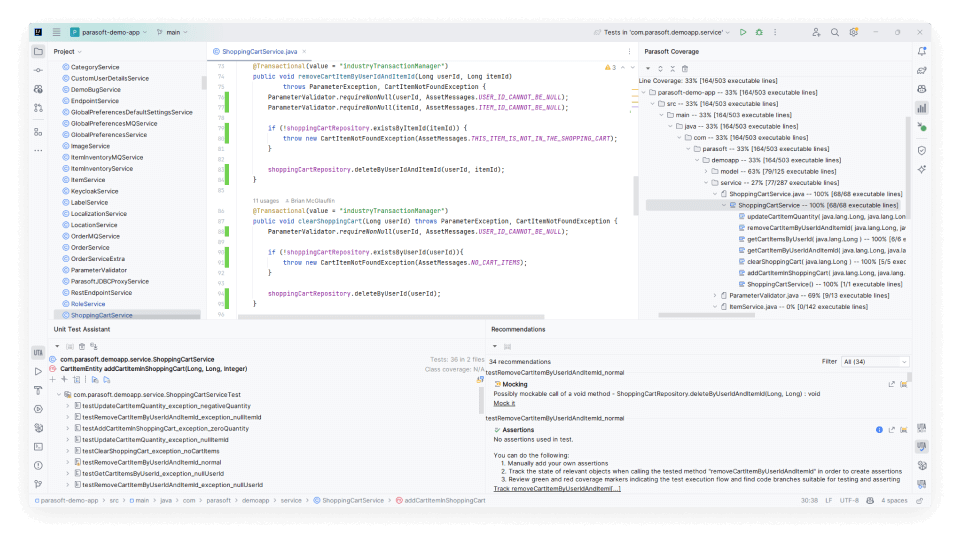Open the Notifications bell on right strip
The height and width of the screenshot is (542, 960).
pyautogui.click(x=922, y=51)
